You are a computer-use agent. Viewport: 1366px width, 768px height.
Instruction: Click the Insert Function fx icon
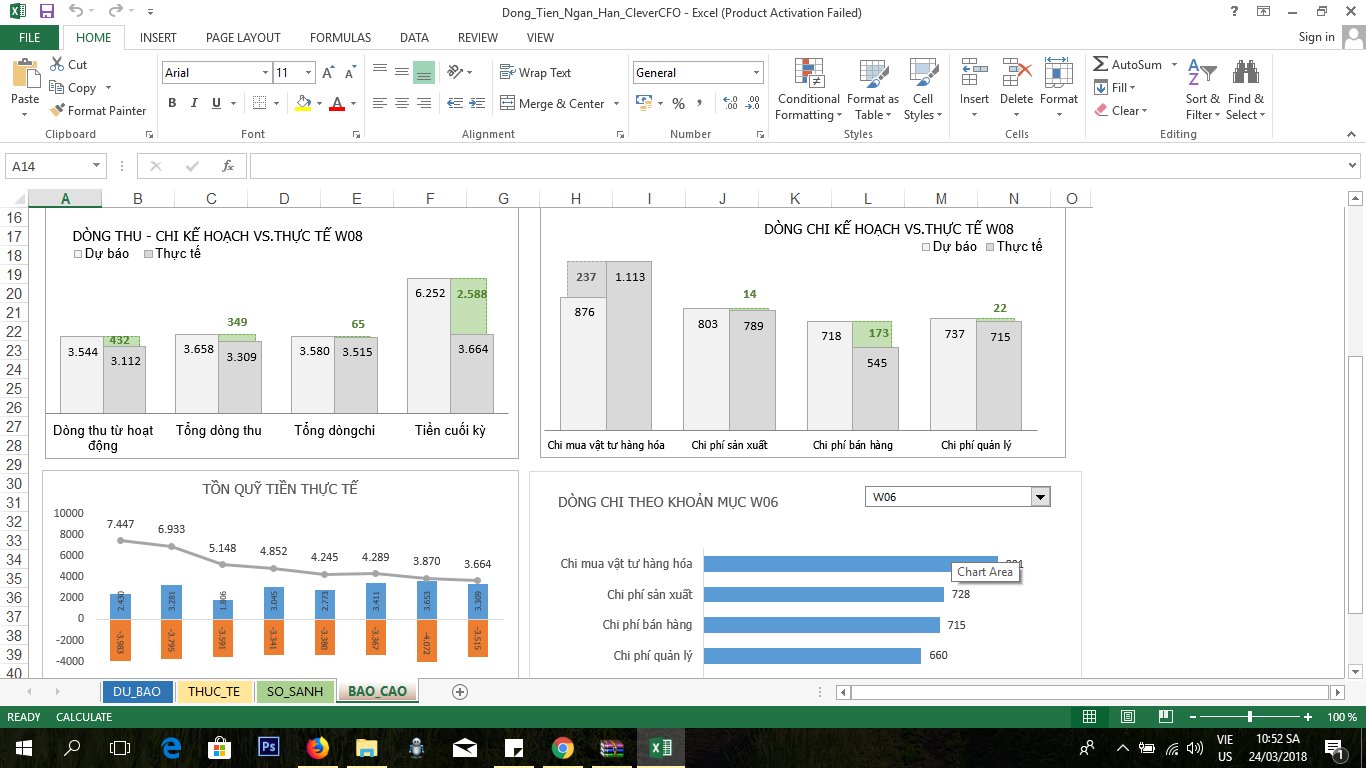(228, 166)
